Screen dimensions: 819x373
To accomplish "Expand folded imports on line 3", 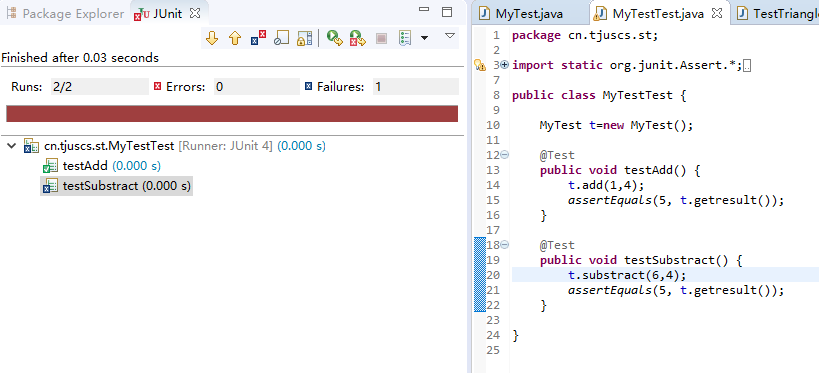I will click(504, 65).
